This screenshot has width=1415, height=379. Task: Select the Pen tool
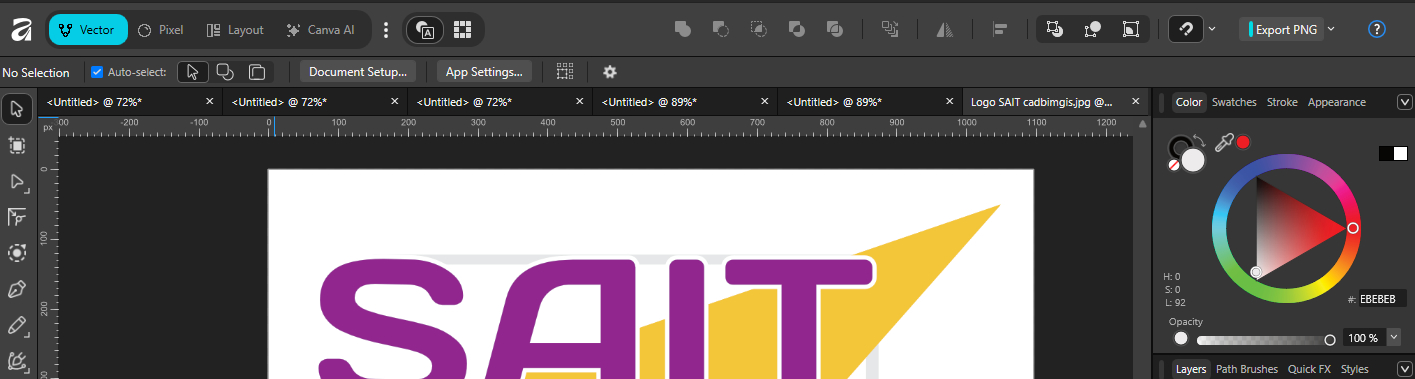(x=17, y=289)
